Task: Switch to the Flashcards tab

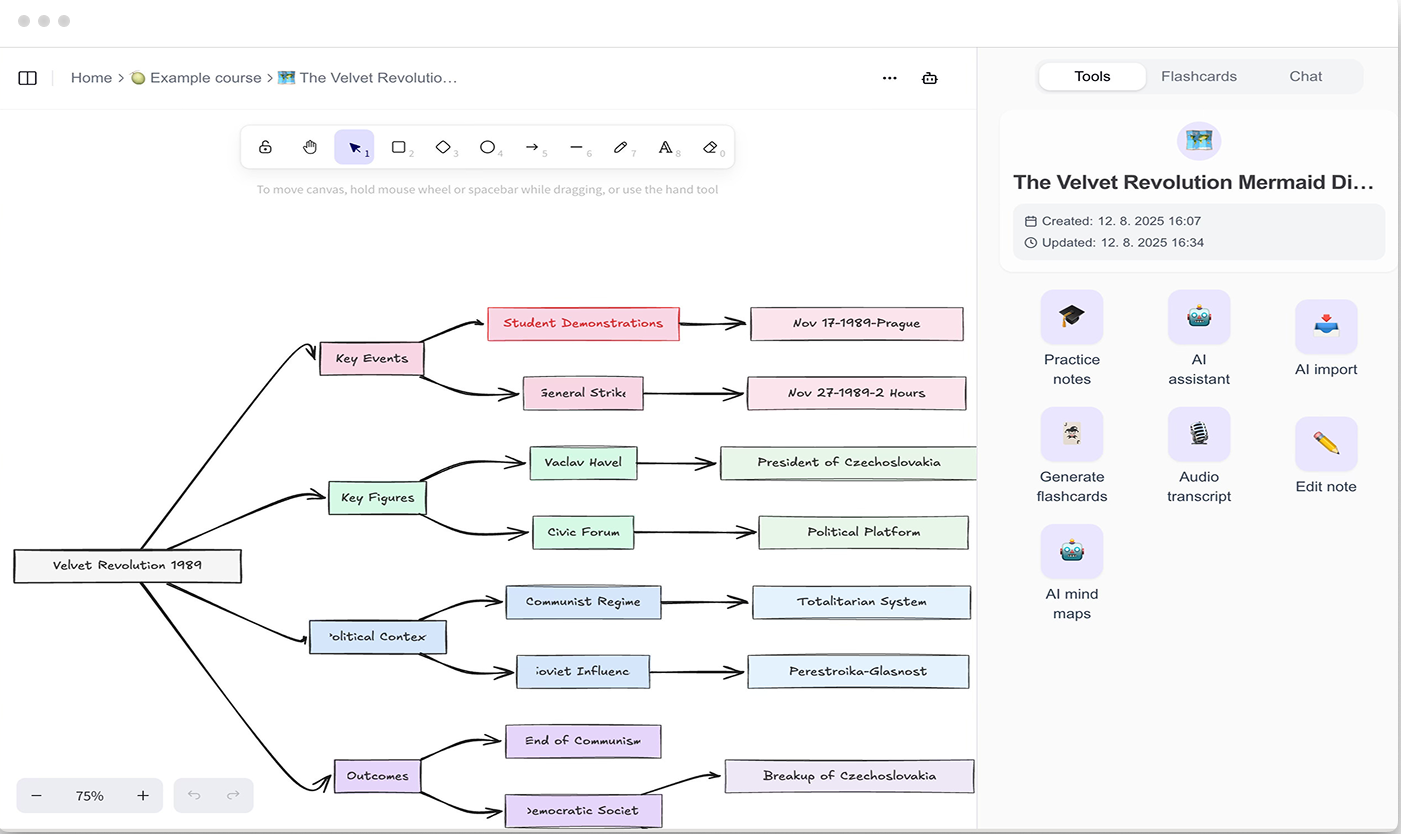Action: (x=1198, y=76)
